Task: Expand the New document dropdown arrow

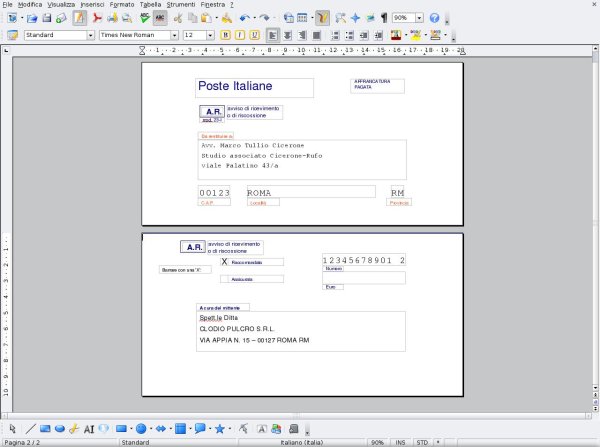Action: (22, 18)
